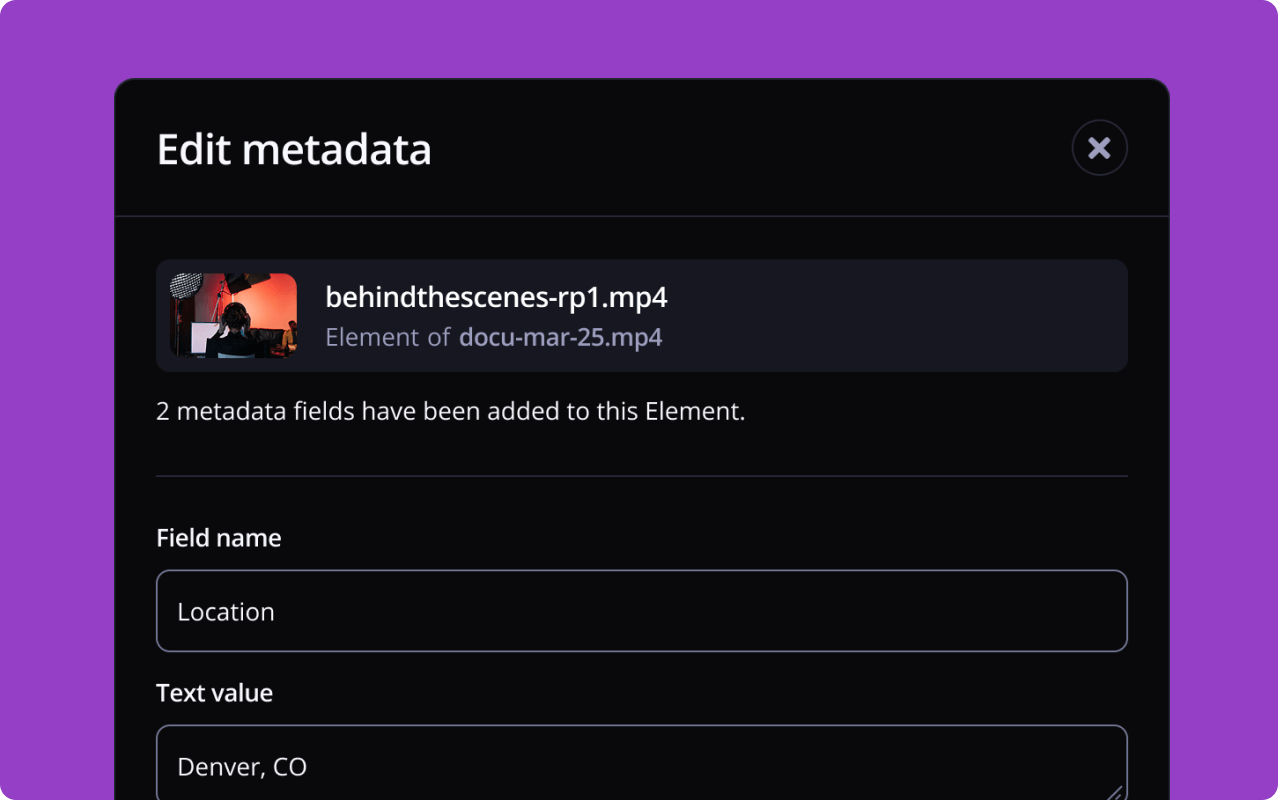Open the docu-mar-25.mp4 parent file link
Screen dimensions: 1278x800
(x=560, y=337)
